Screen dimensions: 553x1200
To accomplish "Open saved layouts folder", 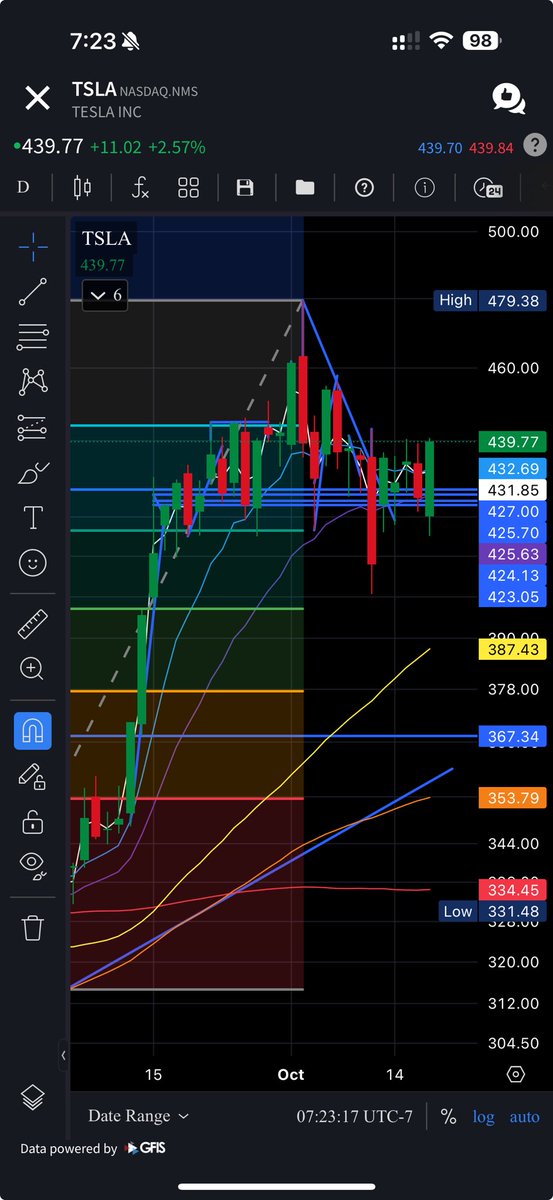I will pyautogui.click(x=304, y=187).
